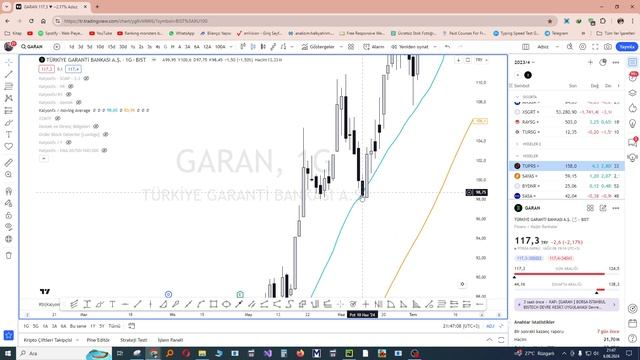
Task: Click the layout setup icon in top toolbar
Action: (526, 47)
